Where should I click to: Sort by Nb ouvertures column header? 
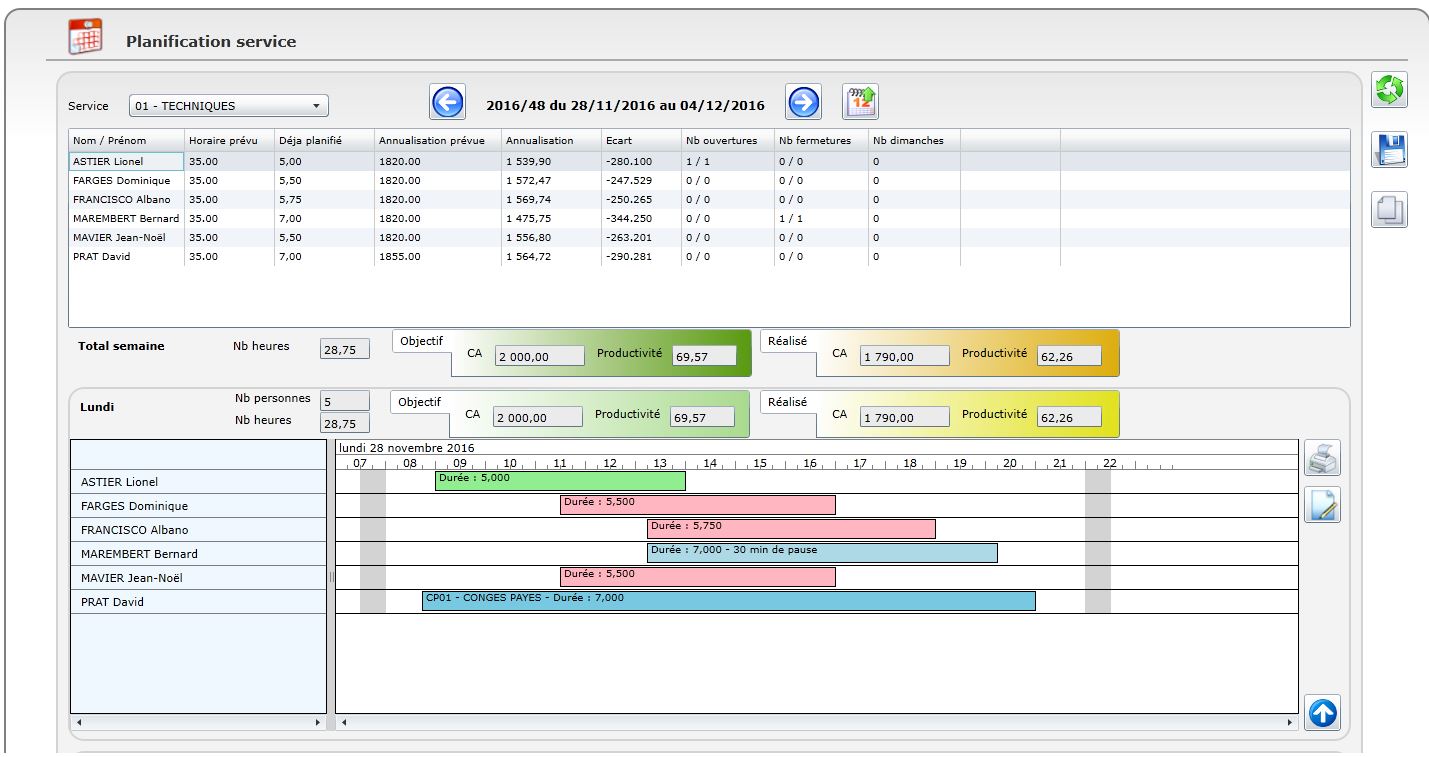click(x=727, y=140)
